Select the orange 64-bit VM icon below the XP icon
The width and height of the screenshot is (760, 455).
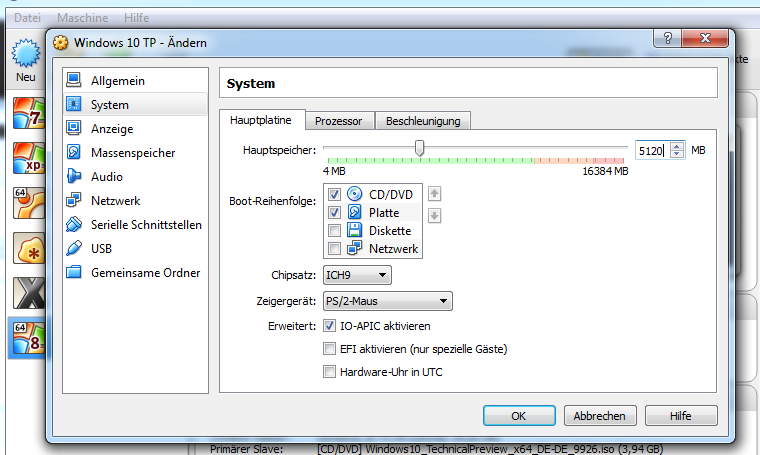(x=29, y=203)
